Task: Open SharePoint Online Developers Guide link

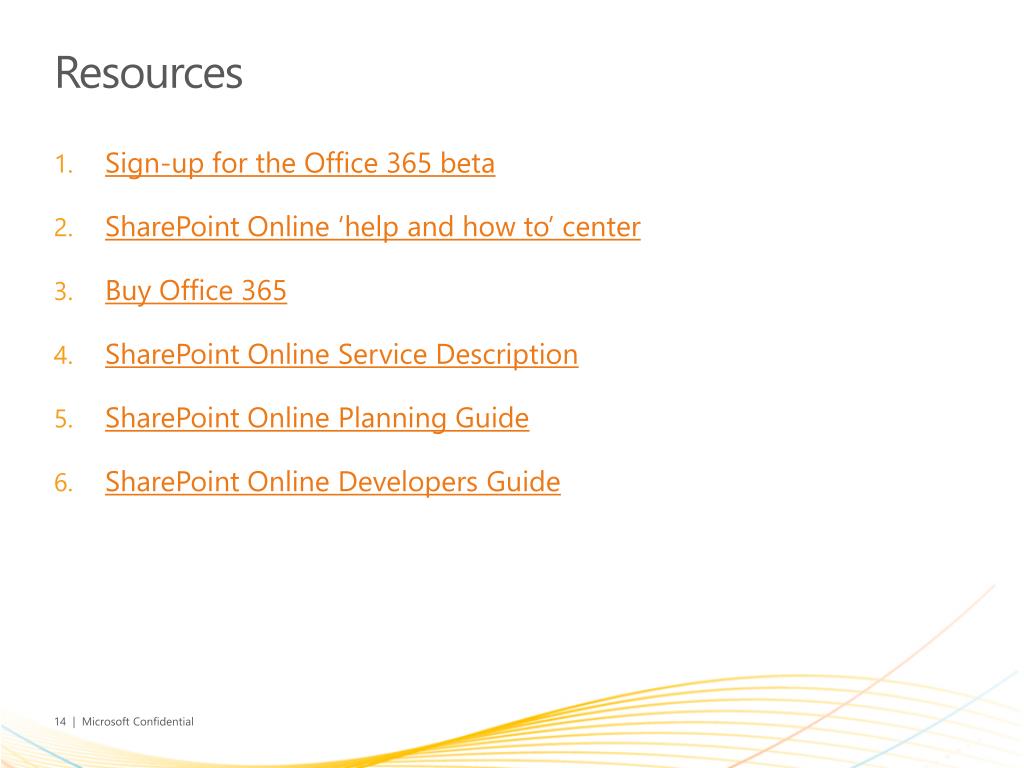Action: [x=332, y=482]
